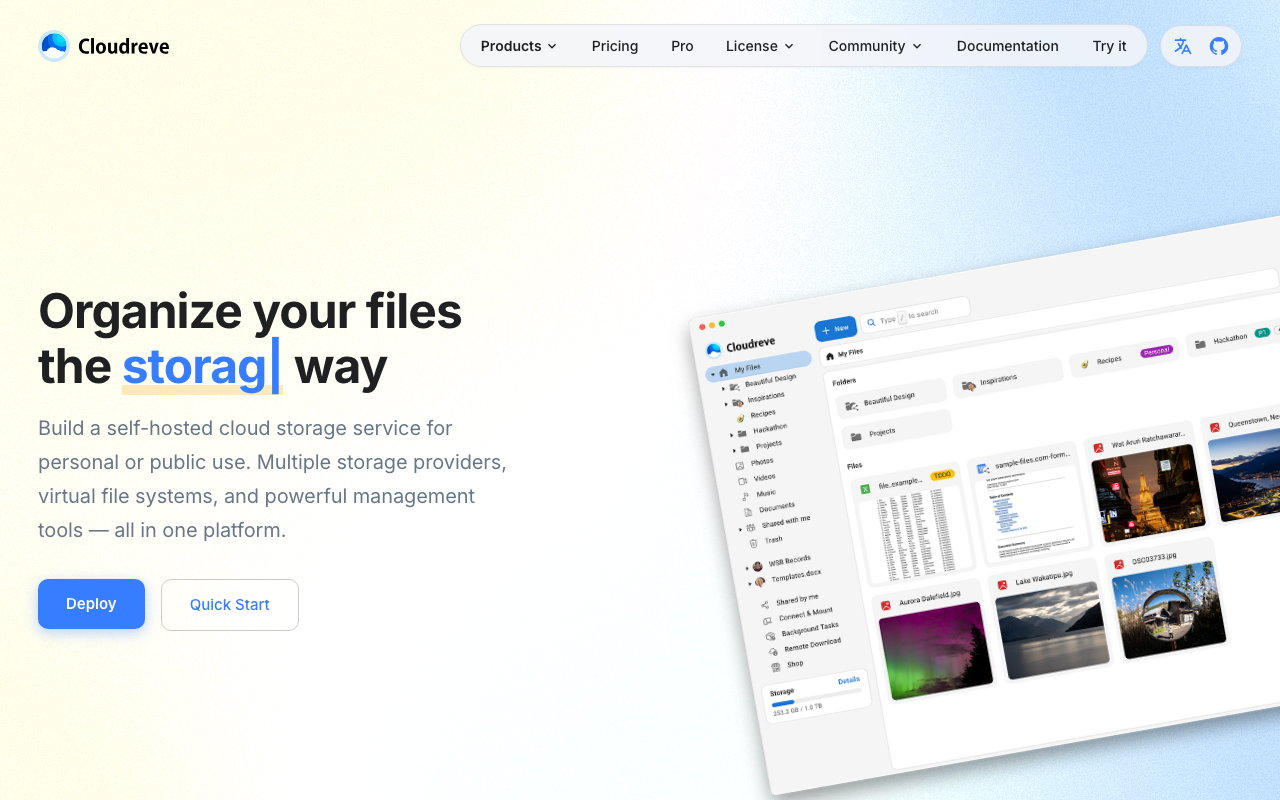Open the Inspirations folder card

click(1007, 376)
